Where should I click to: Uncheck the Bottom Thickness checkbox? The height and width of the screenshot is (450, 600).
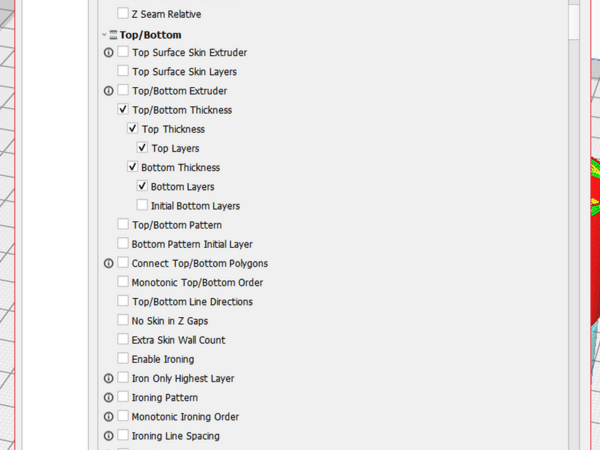133,168
